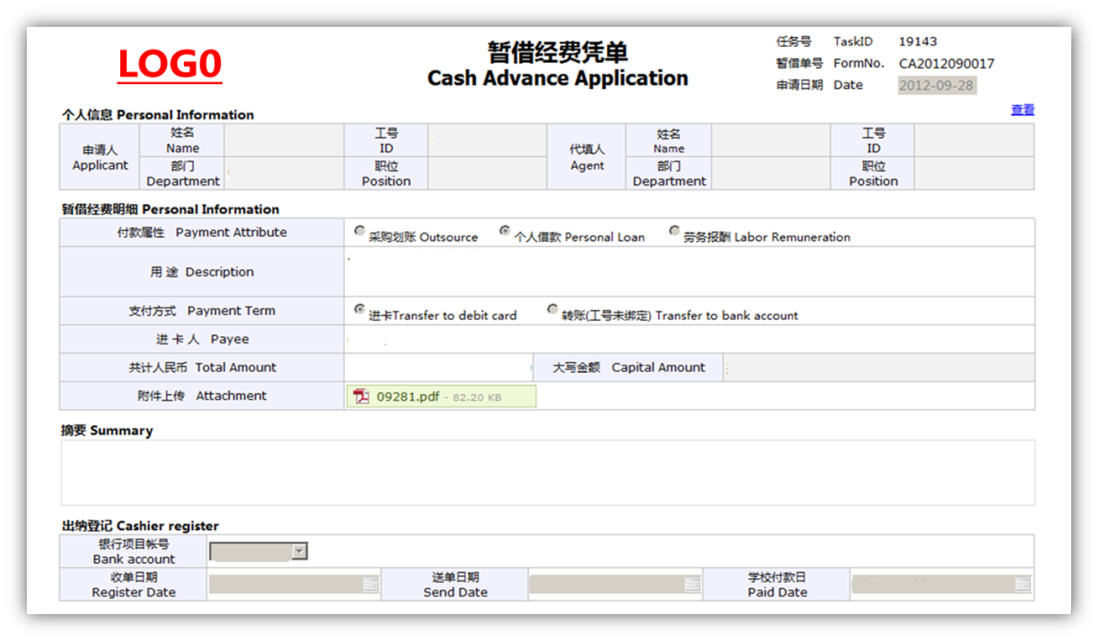Select Transfer to debit card payment term

click(x=360, y=310)
